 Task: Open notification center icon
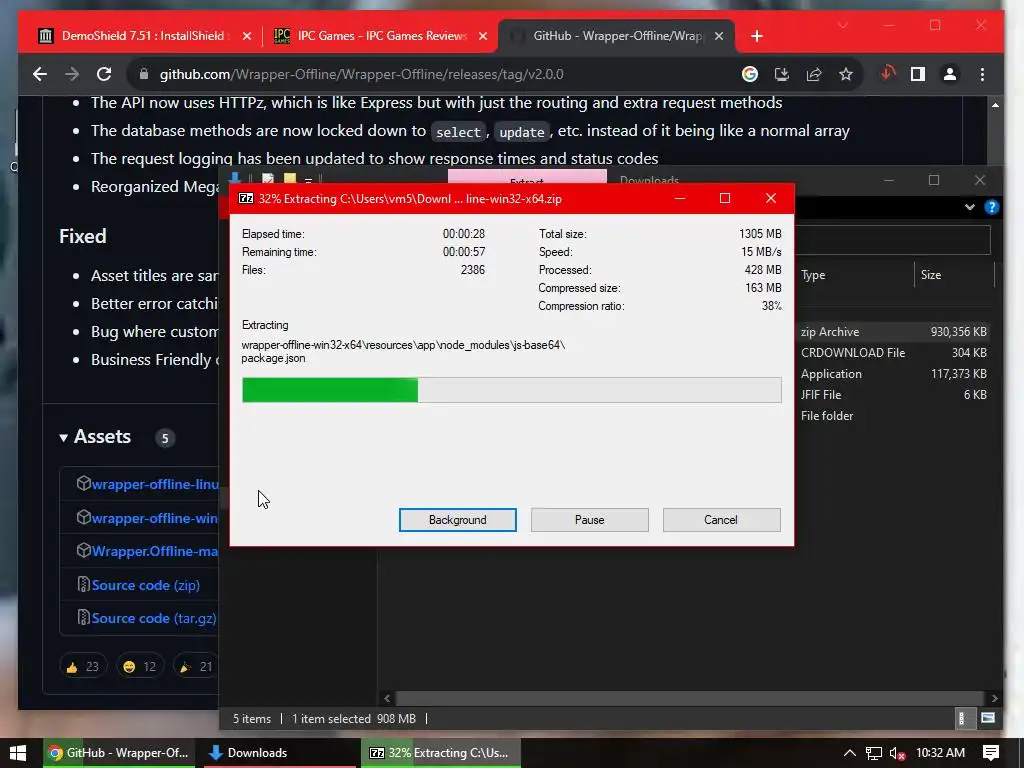pos(991,753)
